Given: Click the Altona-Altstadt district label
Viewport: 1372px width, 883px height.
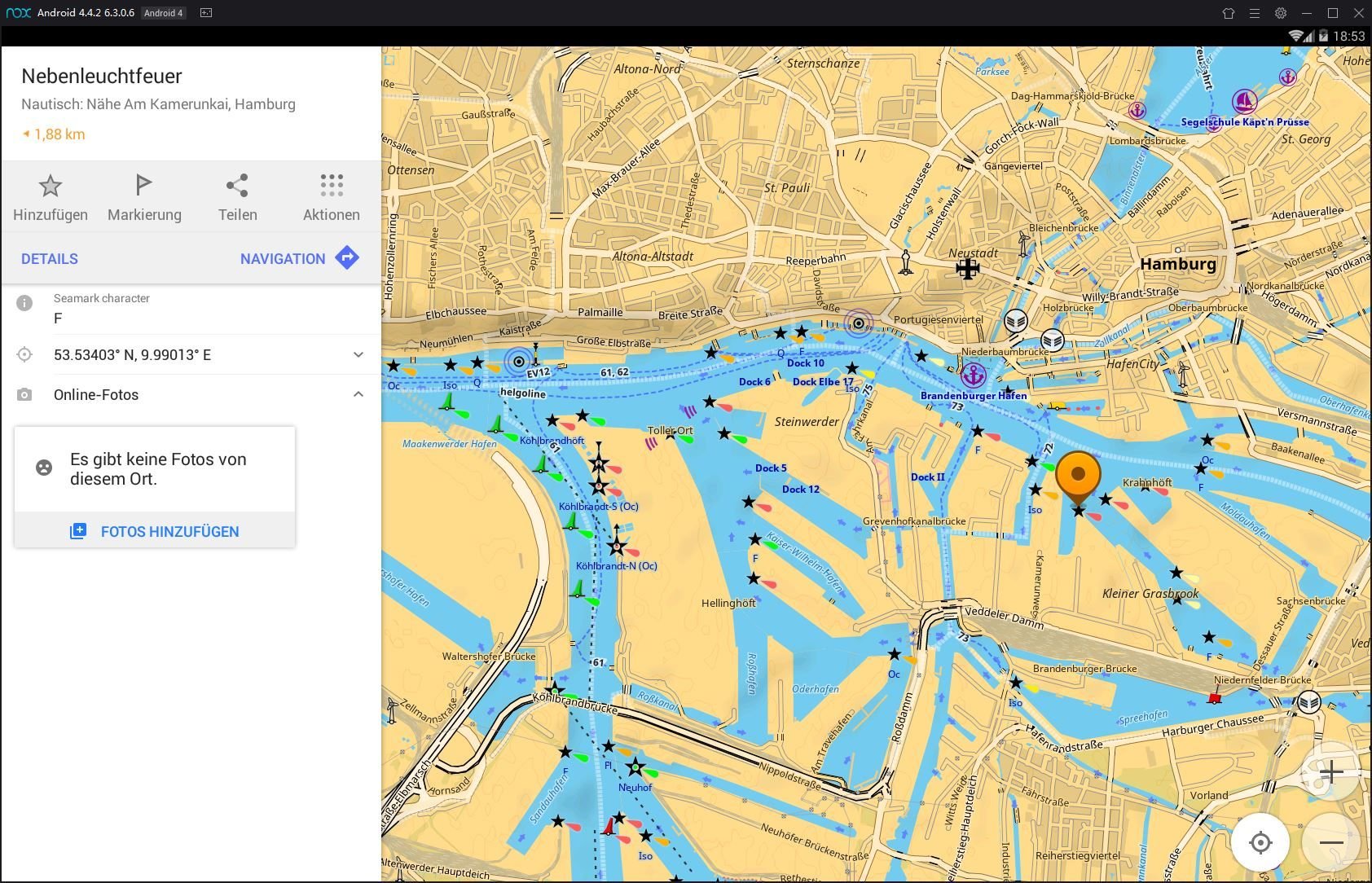Looking at the screenshot, I should click(x=653, y=257).
